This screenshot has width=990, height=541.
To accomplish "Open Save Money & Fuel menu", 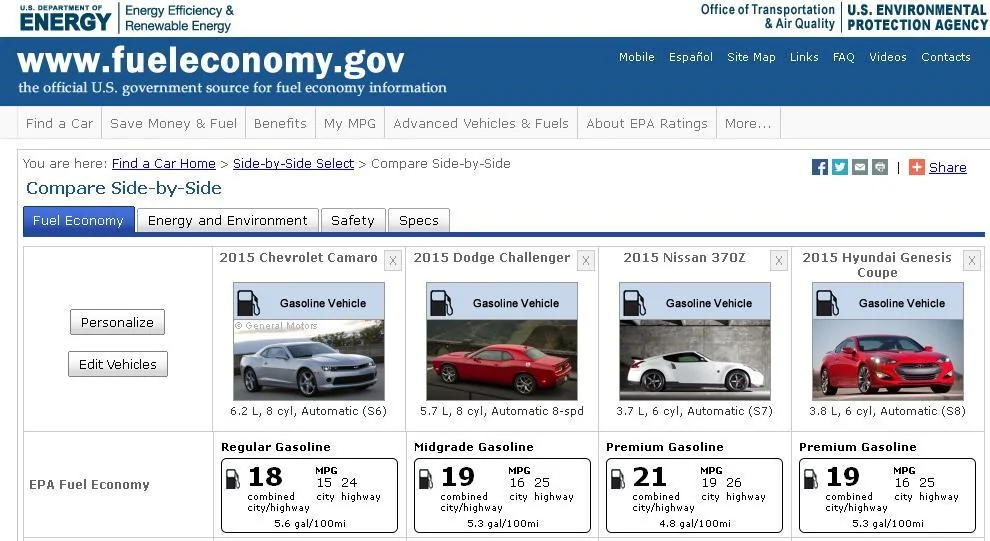I will (174, 124).
